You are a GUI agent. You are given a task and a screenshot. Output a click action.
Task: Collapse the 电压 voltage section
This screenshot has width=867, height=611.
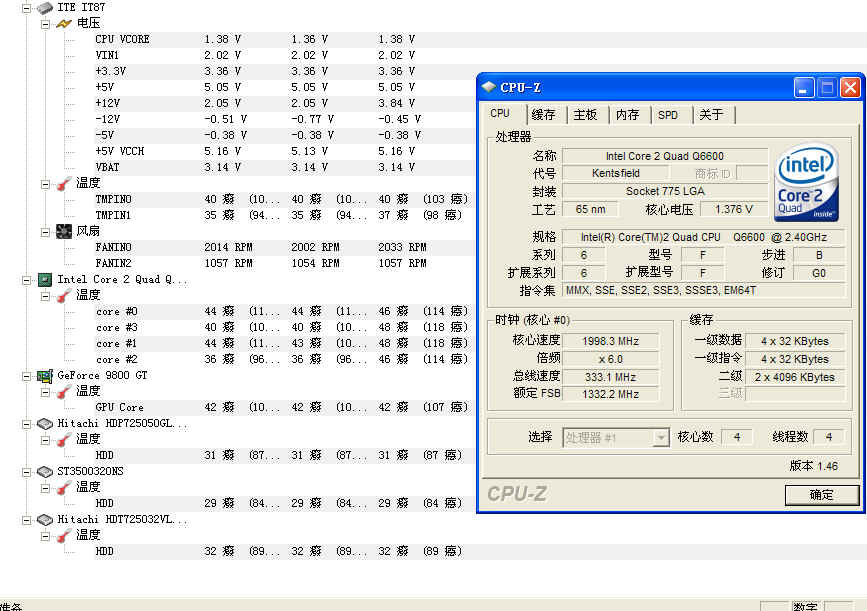click(45, 24)
